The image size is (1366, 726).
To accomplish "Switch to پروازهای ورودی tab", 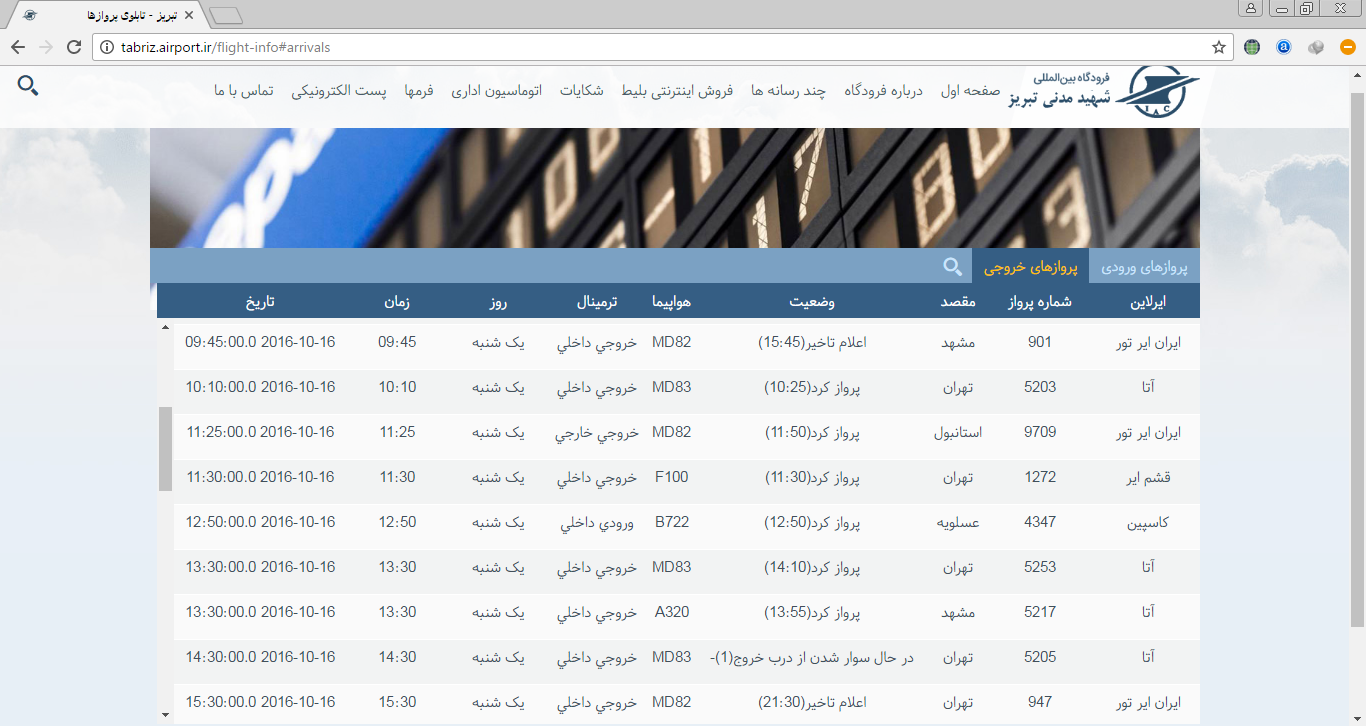I will (x=1144, y=268).
